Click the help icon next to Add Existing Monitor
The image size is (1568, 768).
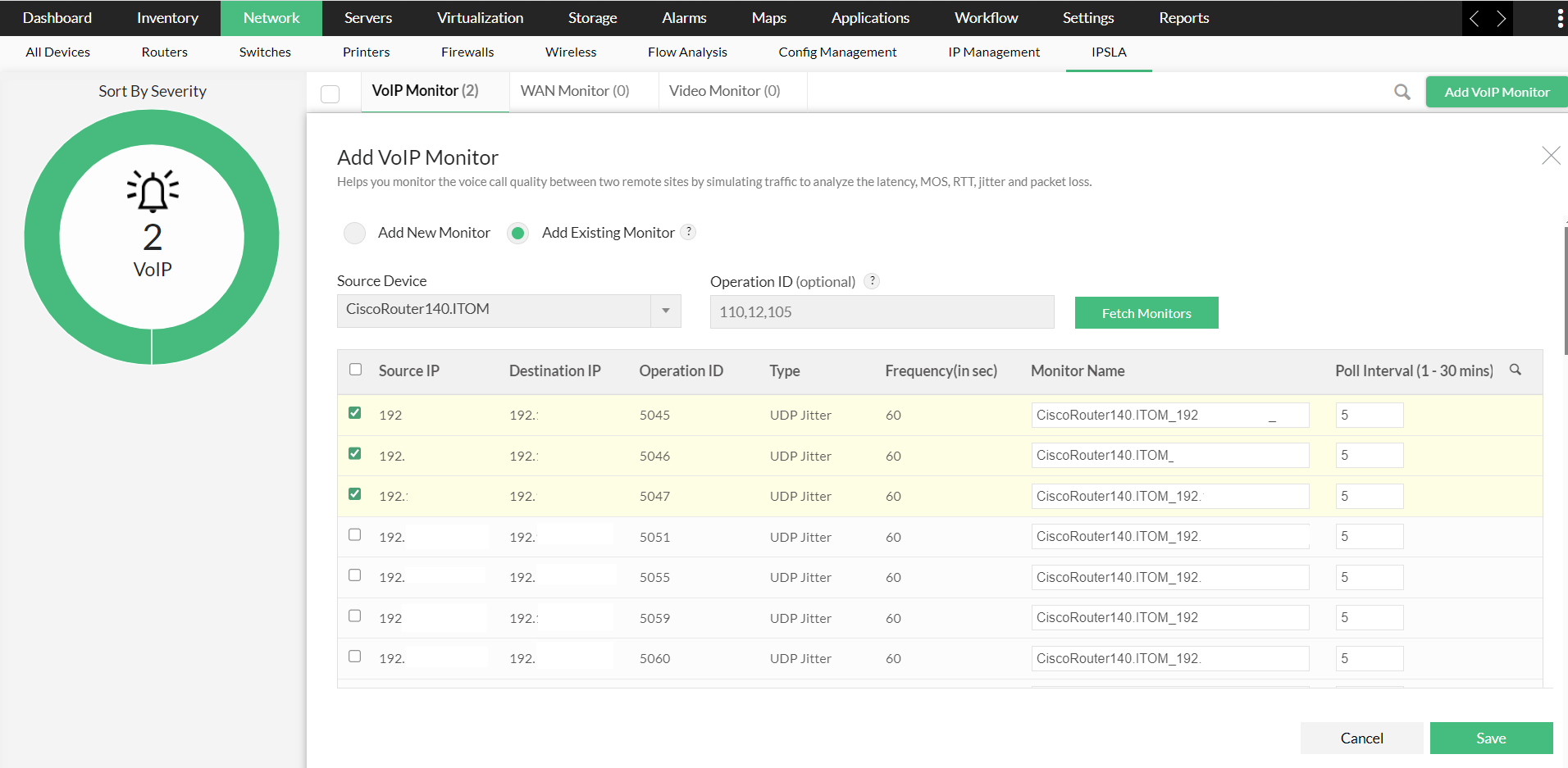(689, 232)
